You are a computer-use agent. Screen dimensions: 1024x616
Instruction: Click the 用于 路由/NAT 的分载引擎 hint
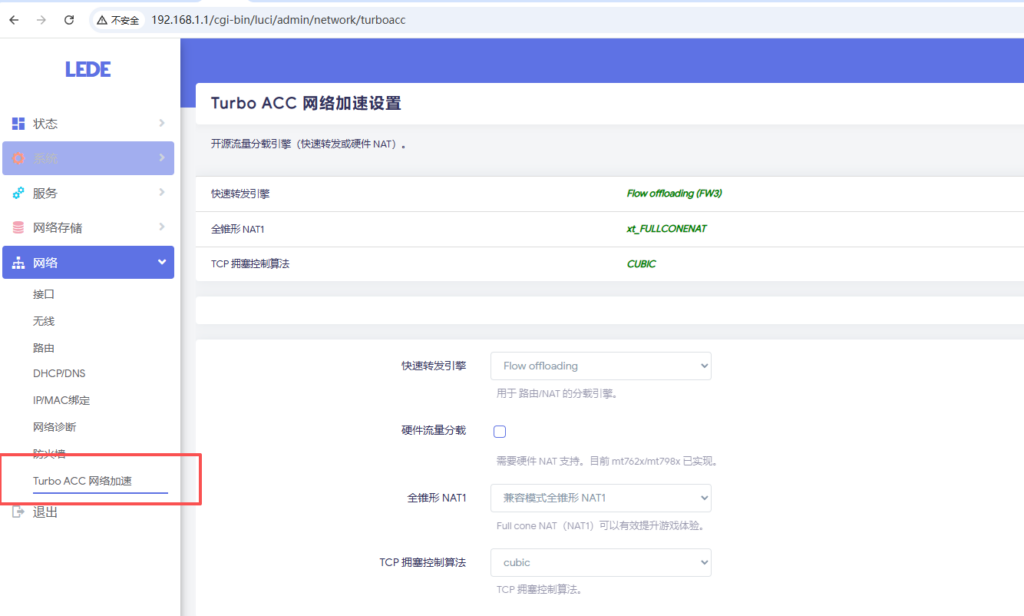(x=557, y=393)
